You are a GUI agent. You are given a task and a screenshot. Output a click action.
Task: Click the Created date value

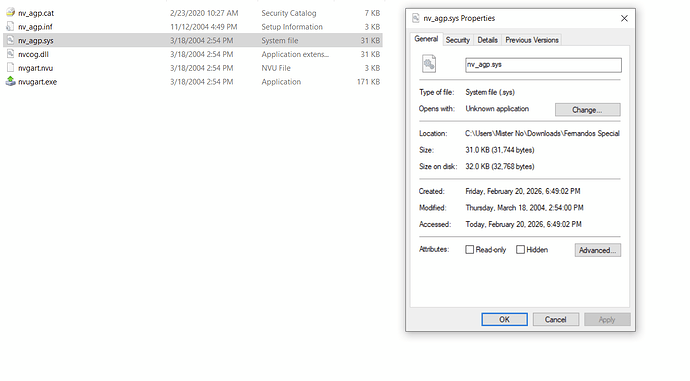pos(523,190)
